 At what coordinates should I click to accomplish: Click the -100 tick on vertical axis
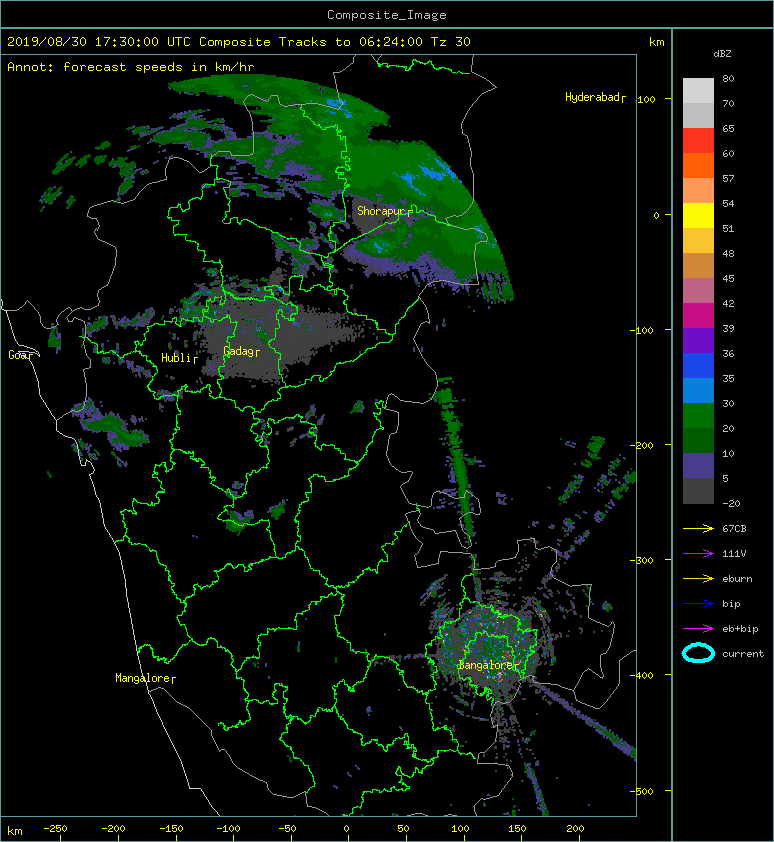tap(642, 330)
